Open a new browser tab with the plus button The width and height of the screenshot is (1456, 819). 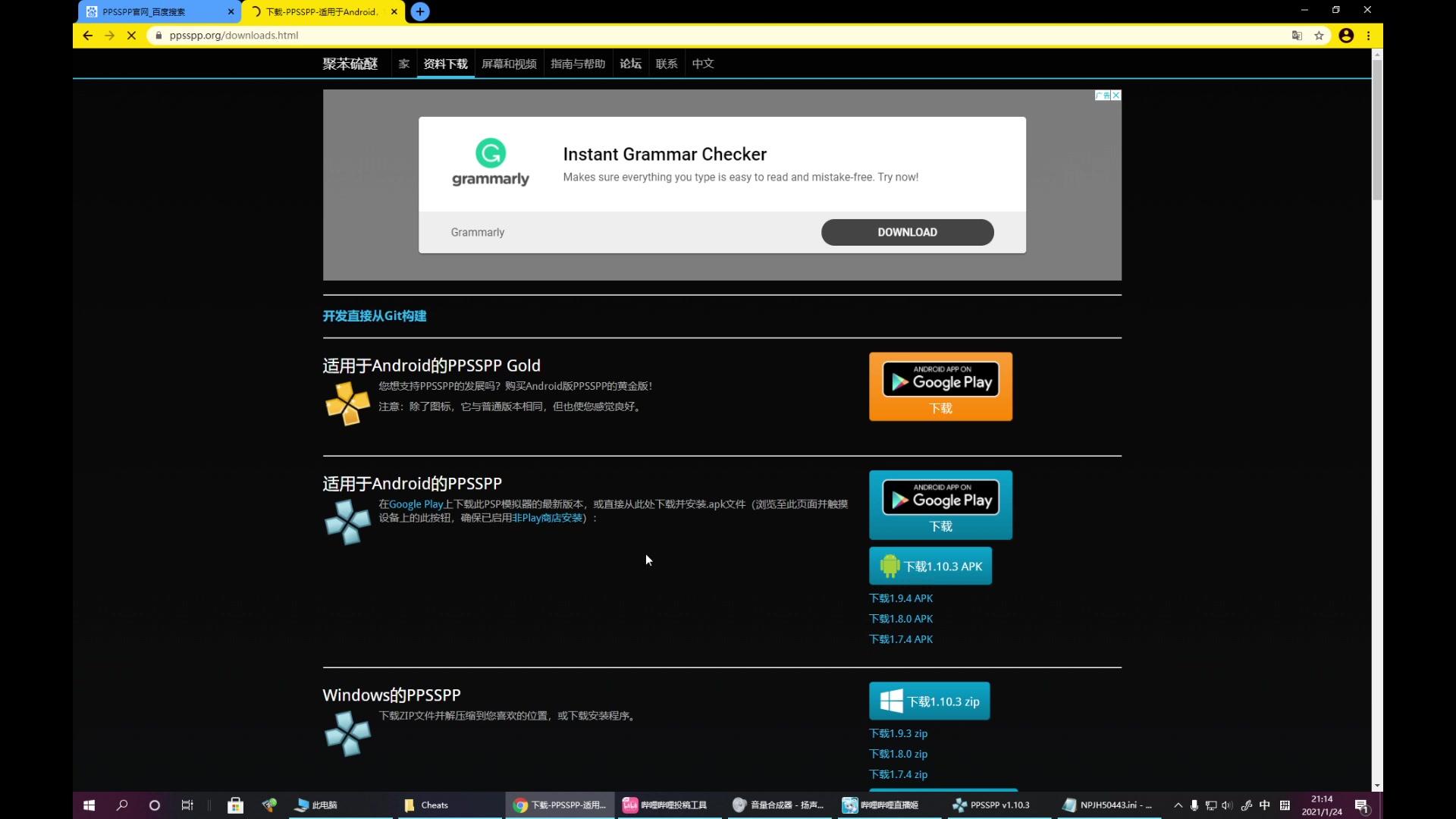point(420,11)
